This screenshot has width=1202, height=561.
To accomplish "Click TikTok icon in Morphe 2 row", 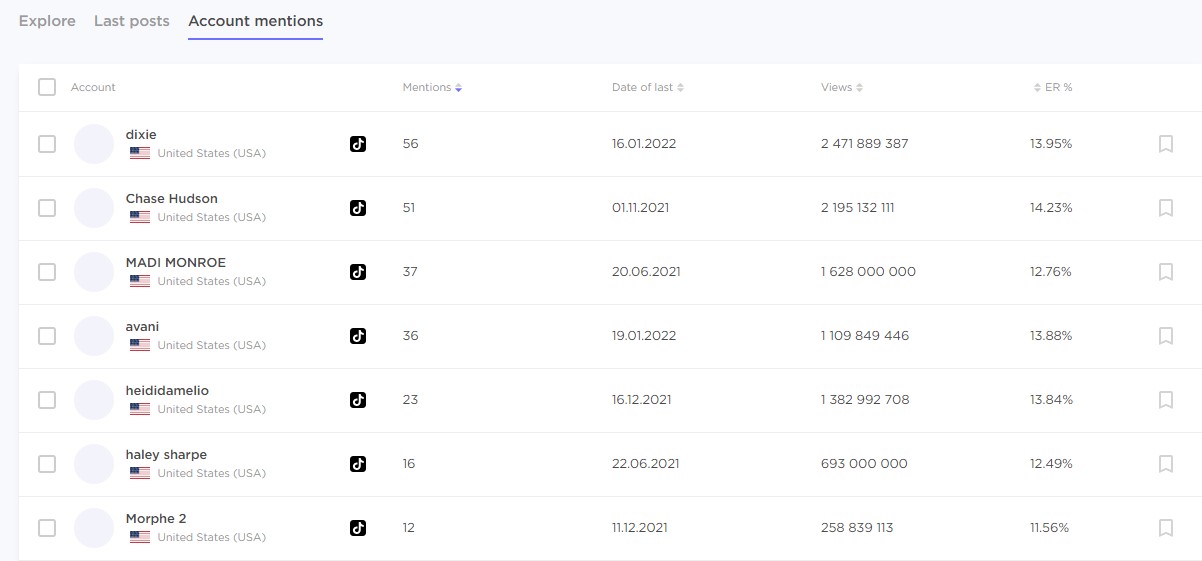I will pos(358,528).
